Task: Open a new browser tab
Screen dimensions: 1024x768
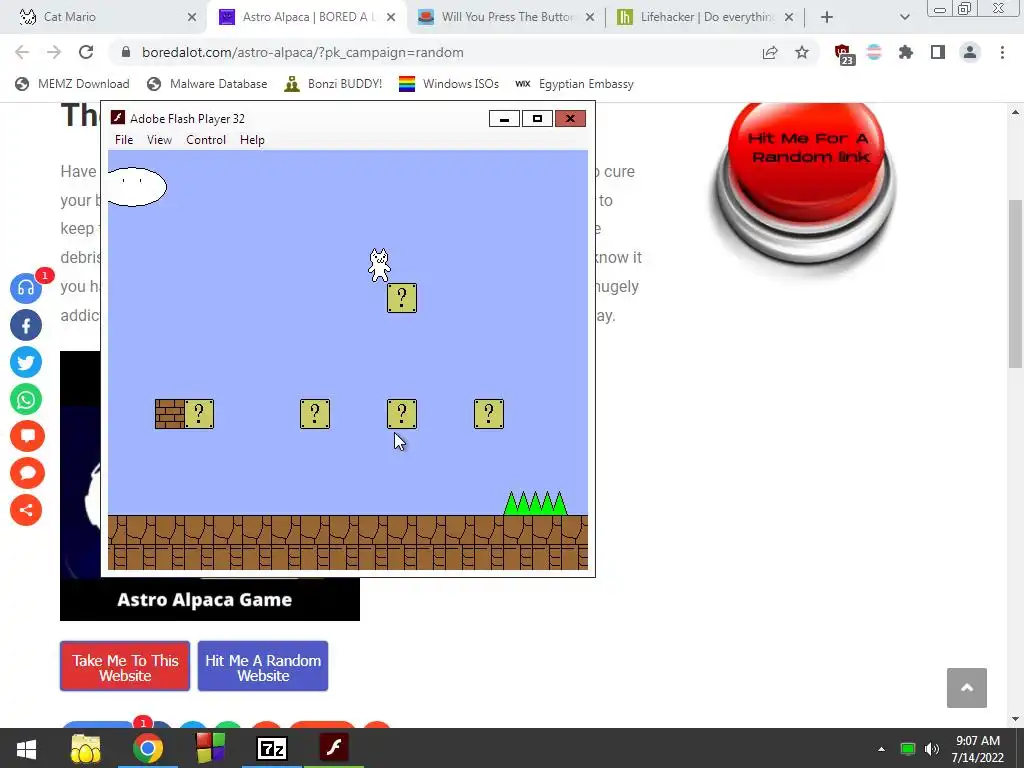Action: click(x=827, y=17)
